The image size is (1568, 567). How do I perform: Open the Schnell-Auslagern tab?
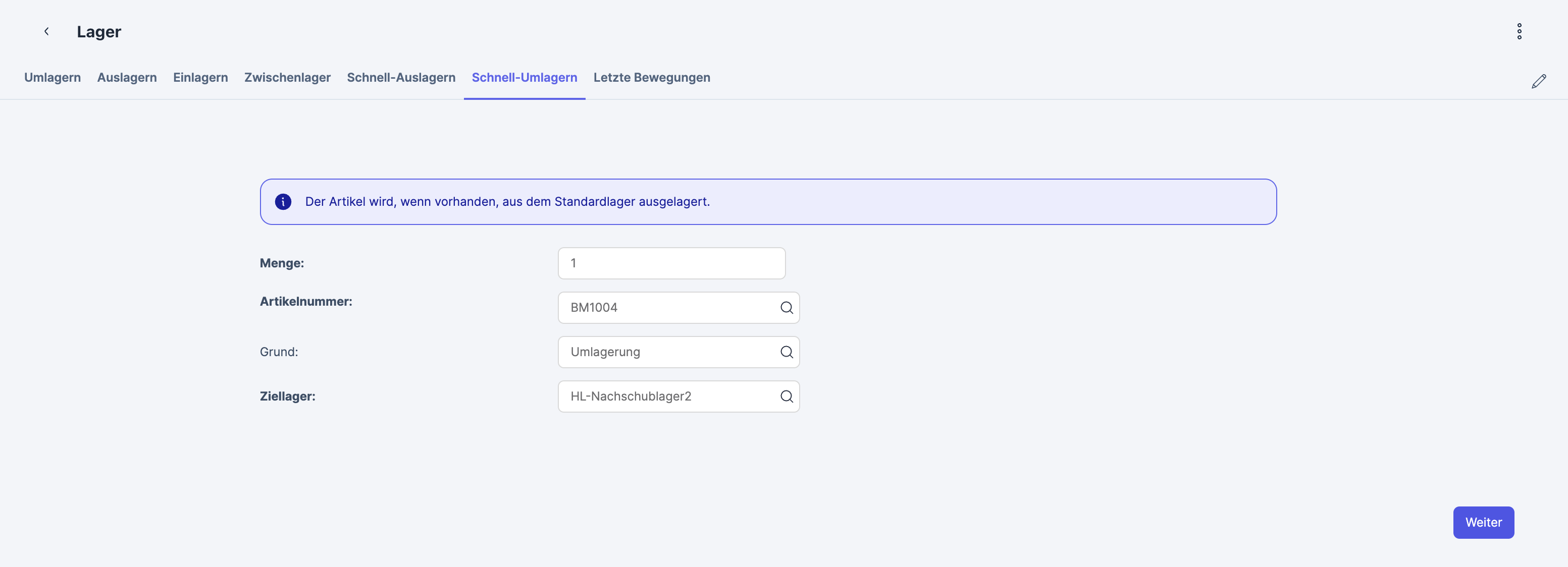pyautogui.click(x=400, y=77)
